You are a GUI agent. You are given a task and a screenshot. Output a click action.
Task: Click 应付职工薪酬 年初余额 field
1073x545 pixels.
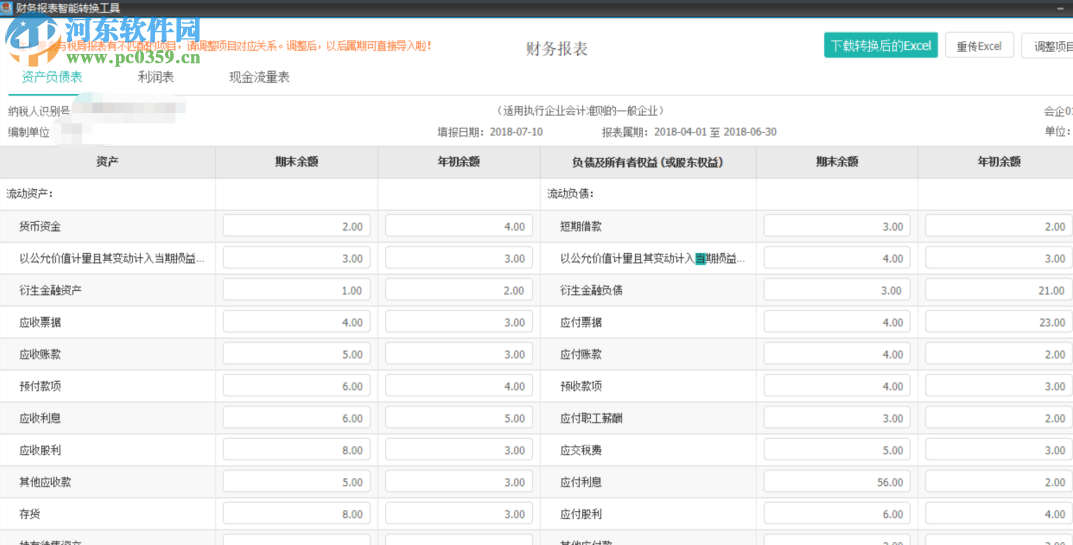[999, 418]
